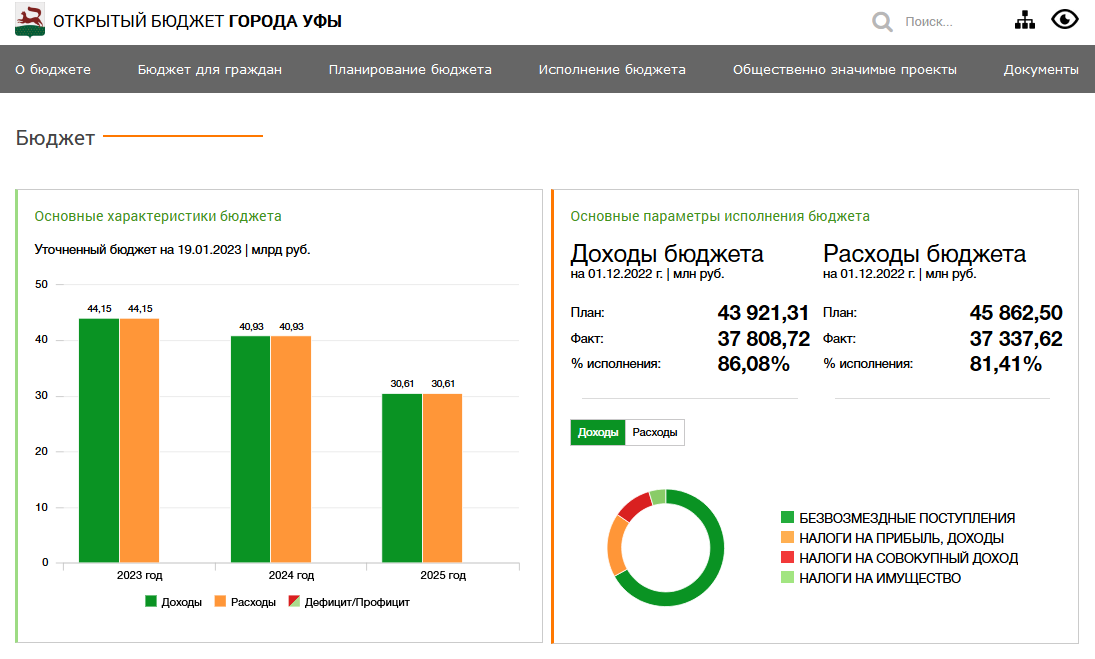Open the sitemap icon in header

(x=1024, y=20)
